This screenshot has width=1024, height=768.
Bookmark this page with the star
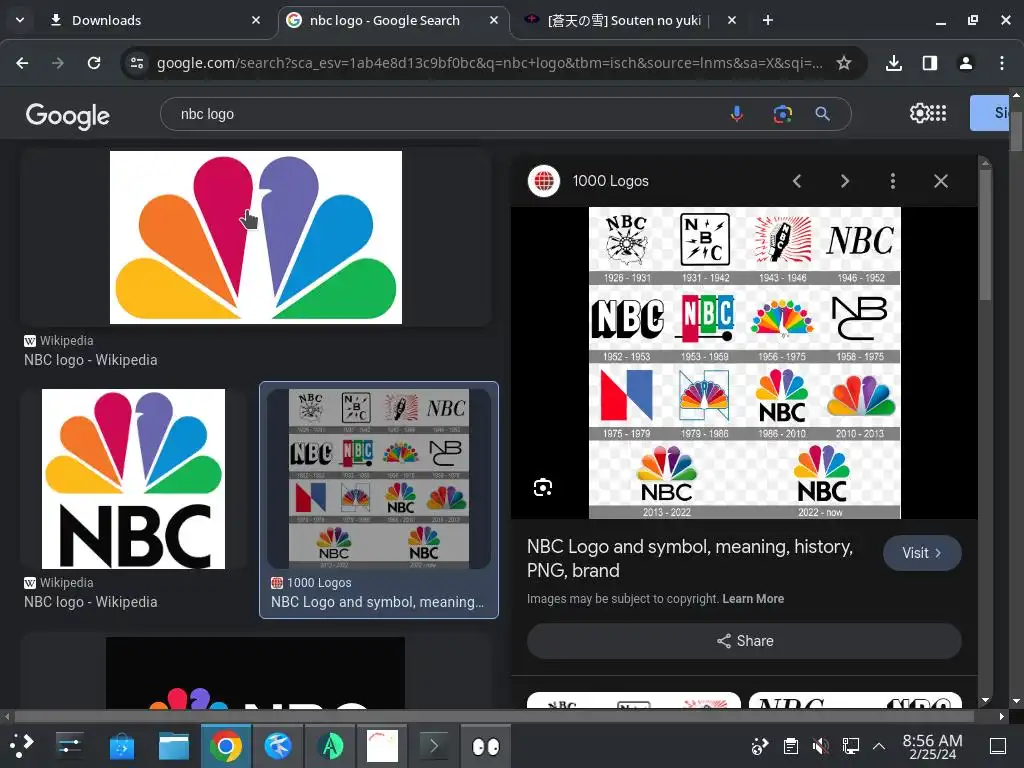[844, 63]
